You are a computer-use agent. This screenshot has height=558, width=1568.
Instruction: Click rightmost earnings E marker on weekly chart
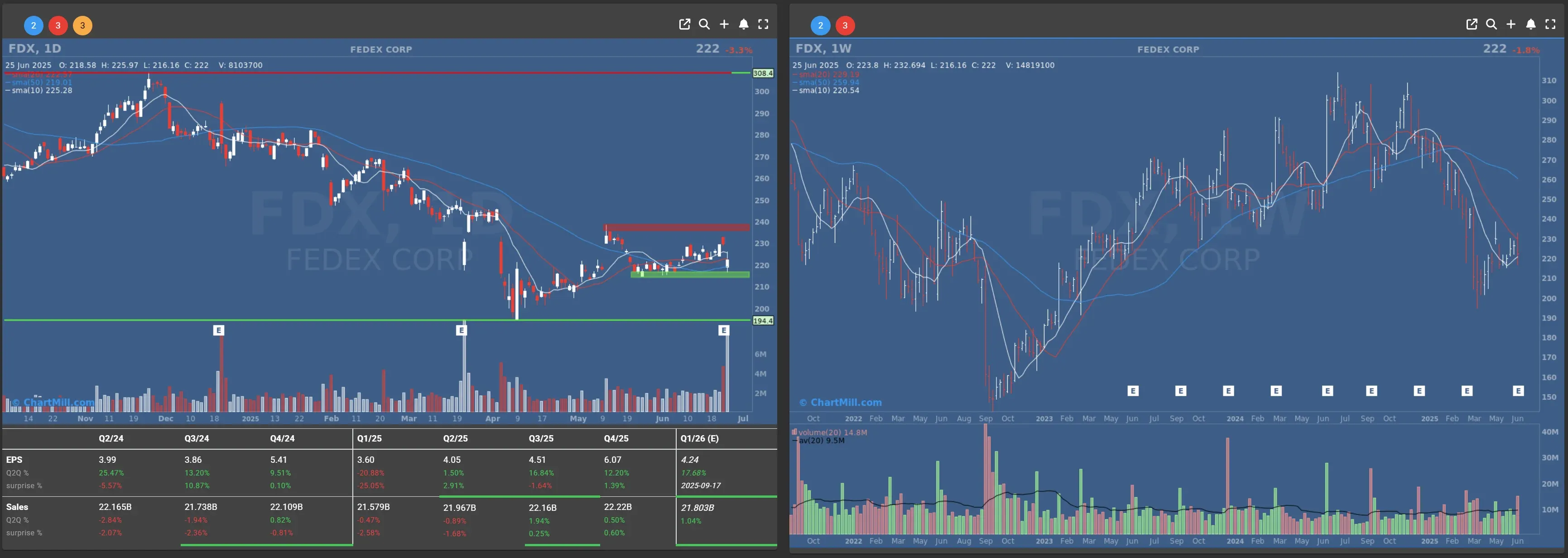[x=1518, y=391]
